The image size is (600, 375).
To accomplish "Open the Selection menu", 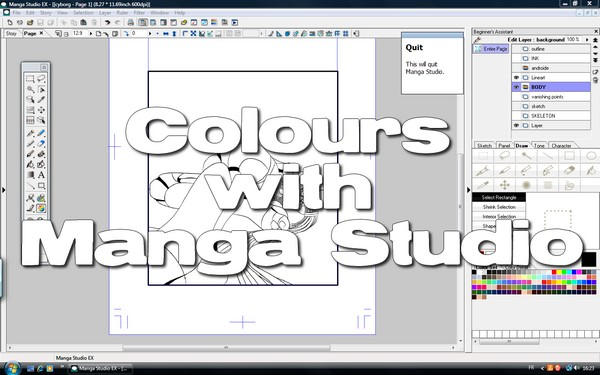I will click(83, 13).
